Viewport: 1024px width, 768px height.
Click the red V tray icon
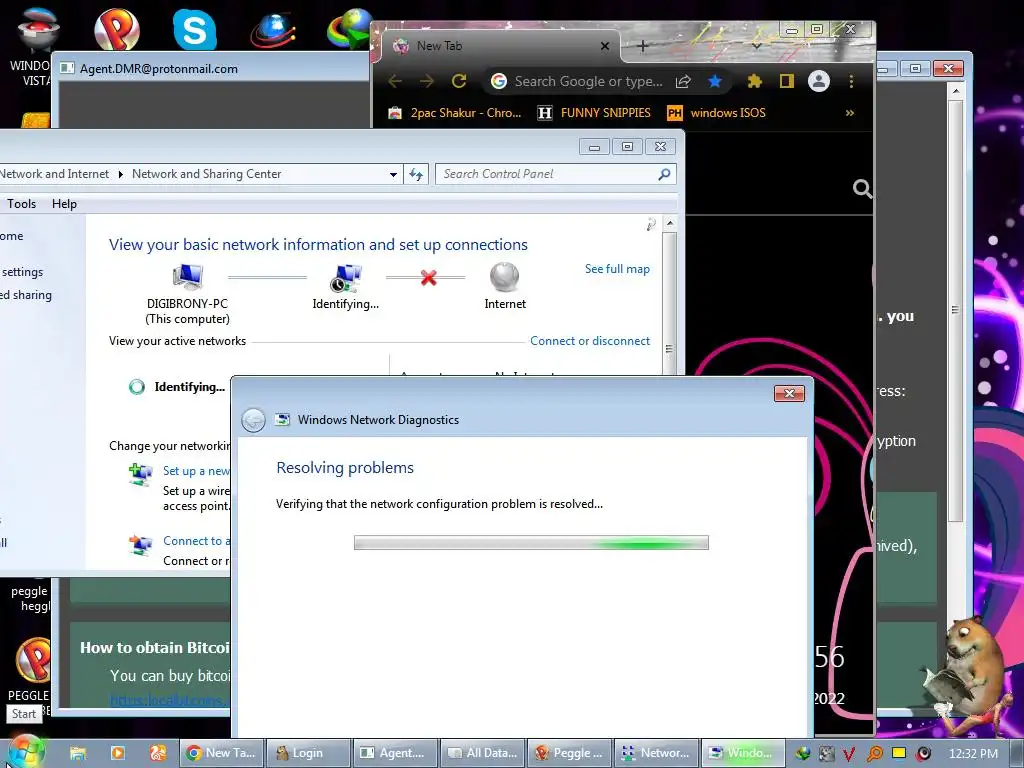pos(849,754)
